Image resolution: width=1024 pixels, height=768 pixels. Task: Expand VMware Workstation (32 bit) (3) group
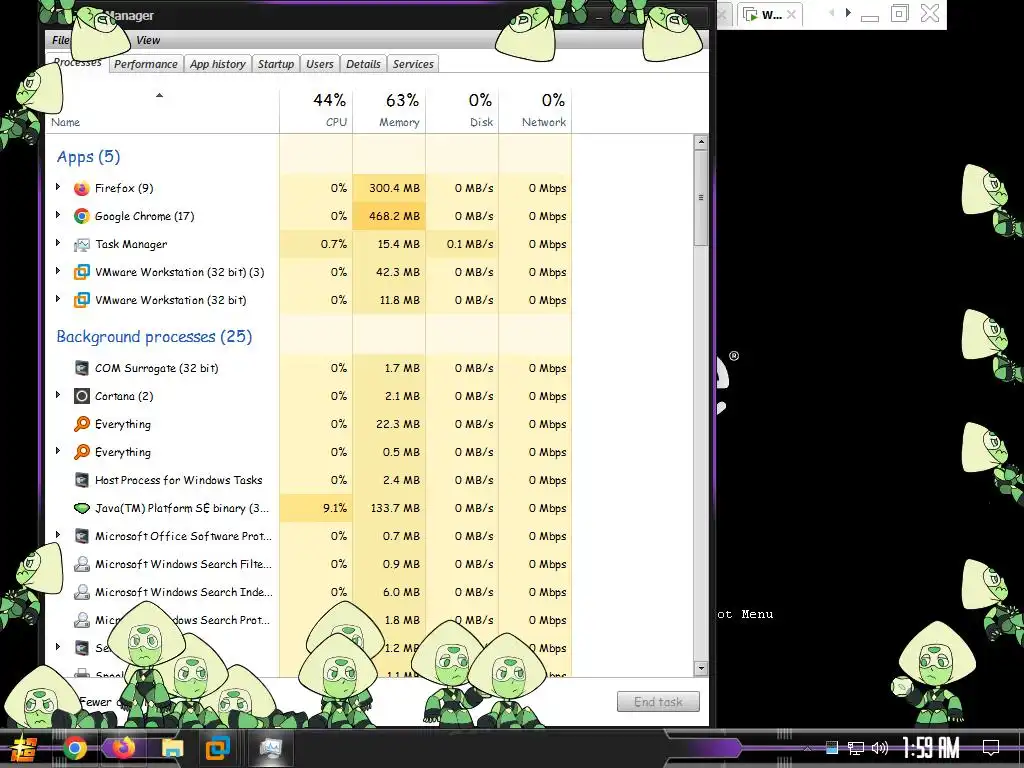click(57, 272)
